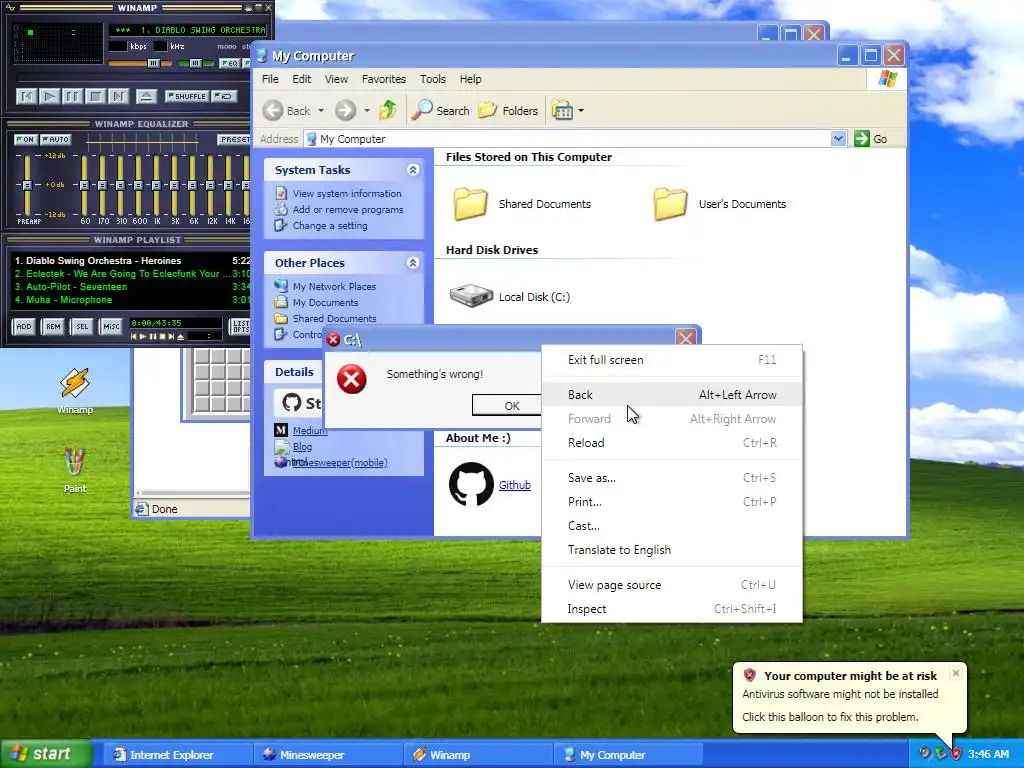Start playback with Winamp play button
This screenshot has width=1024, height=768.
tap(49, 97)
